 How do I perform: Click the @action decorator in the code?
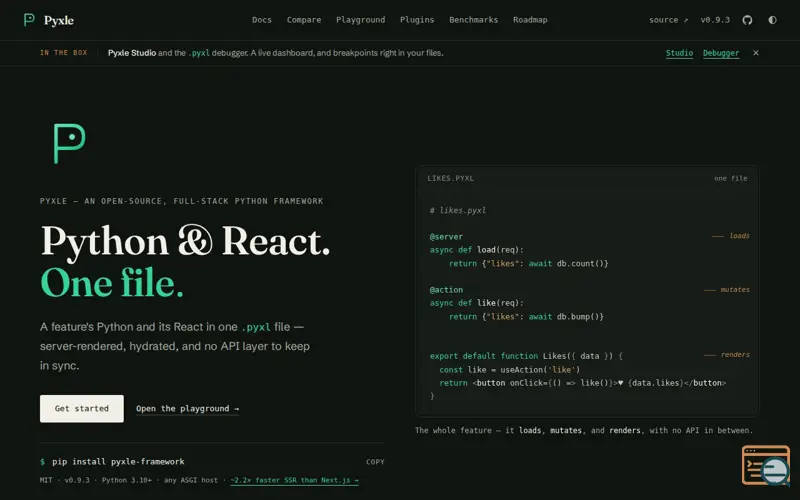tap(446, 290)
